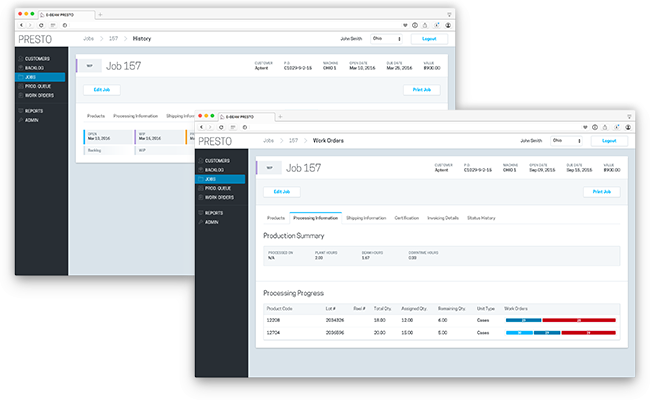Select the front browser window's page tab

point(246,117)
